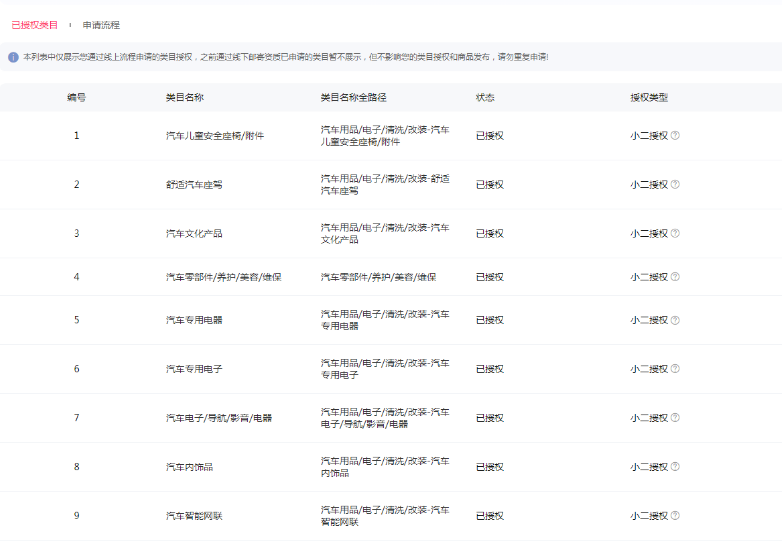The width and height of the screenshot is (782, 548).
Task: Click help icon beside 小二授权 in row 2
Action: (x=675, y=184)
